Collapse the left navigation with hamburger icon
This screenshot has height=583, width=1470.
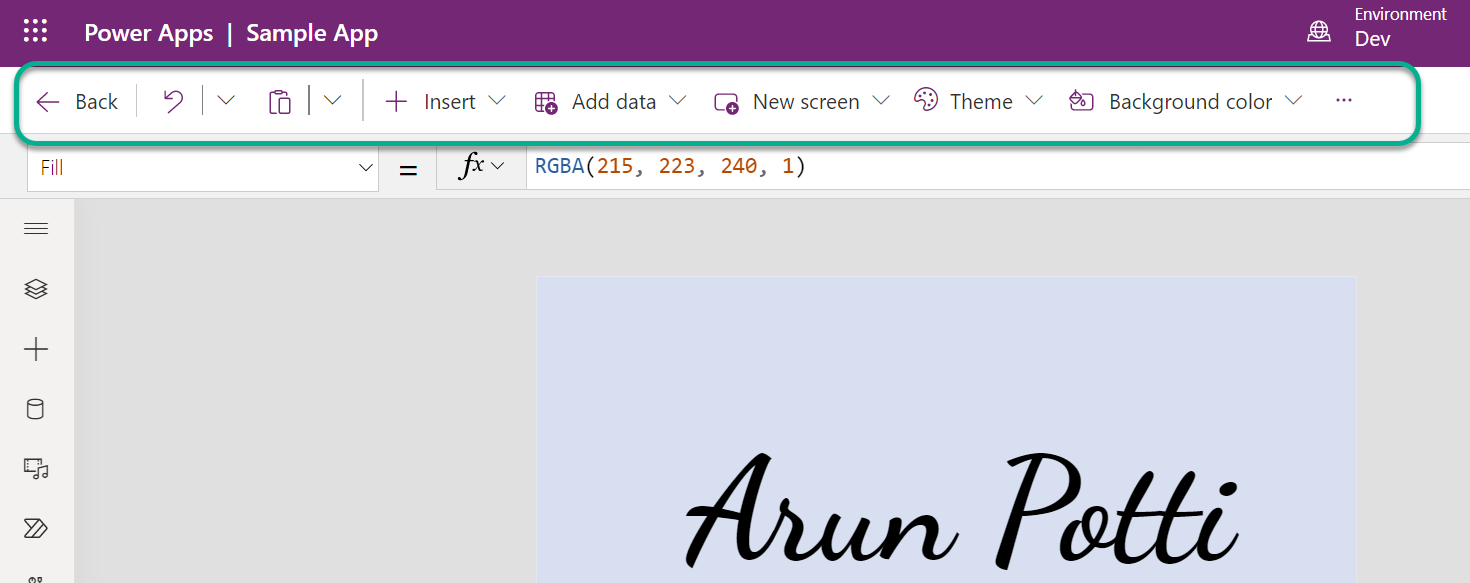(x=36, y=228)
